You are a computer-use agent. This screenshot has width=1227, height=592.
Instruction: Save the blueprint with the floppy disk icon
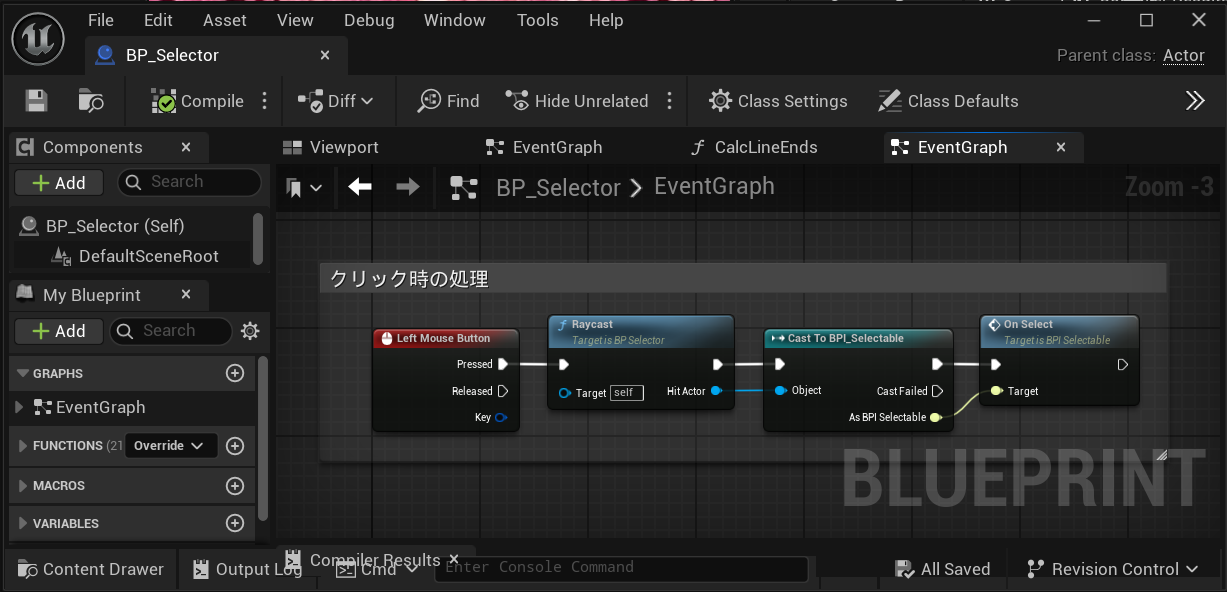[x=36, y=101]
